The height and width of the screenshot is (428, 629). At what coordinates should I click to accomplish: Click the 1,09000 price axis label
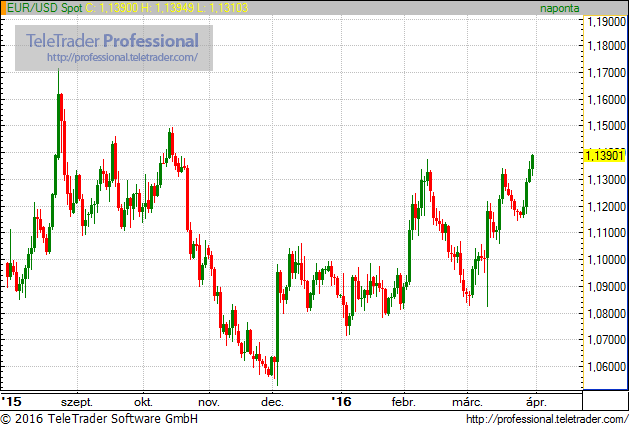click(x=606, y=286)
